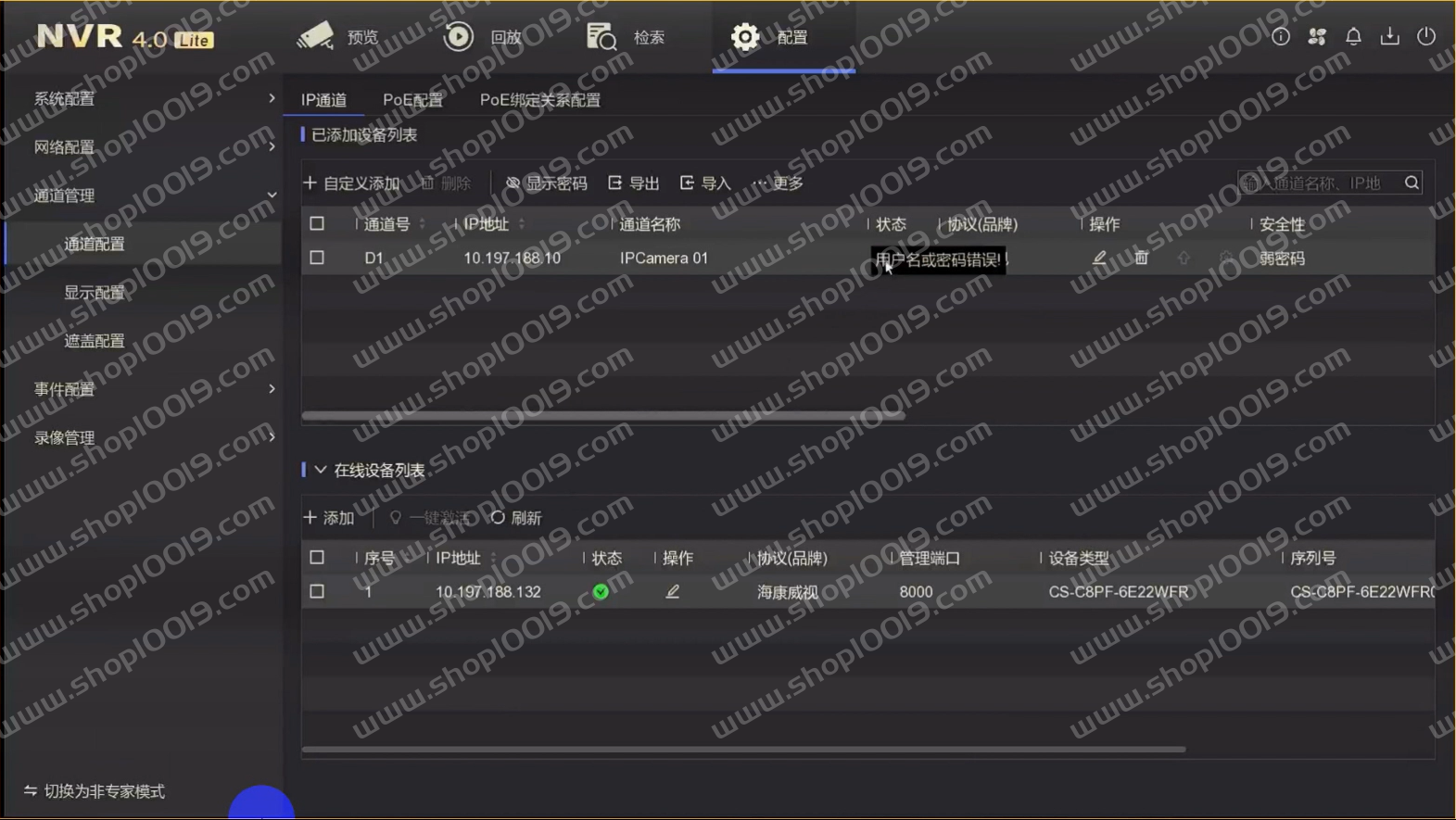Edit channel D1 with pencil icon
The height and width of the screenshot is (820, 1456).
click(x=1099, y=258)
